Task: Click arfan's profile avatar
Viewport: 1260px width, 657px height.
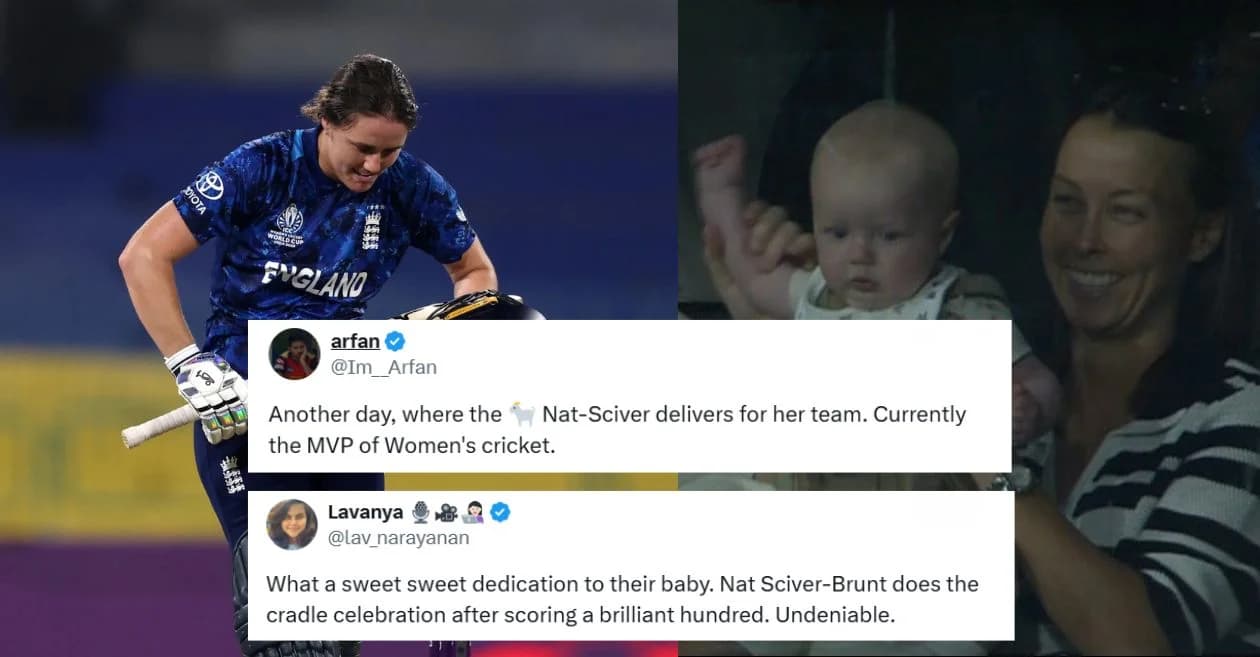Action: tap(294, 354)
